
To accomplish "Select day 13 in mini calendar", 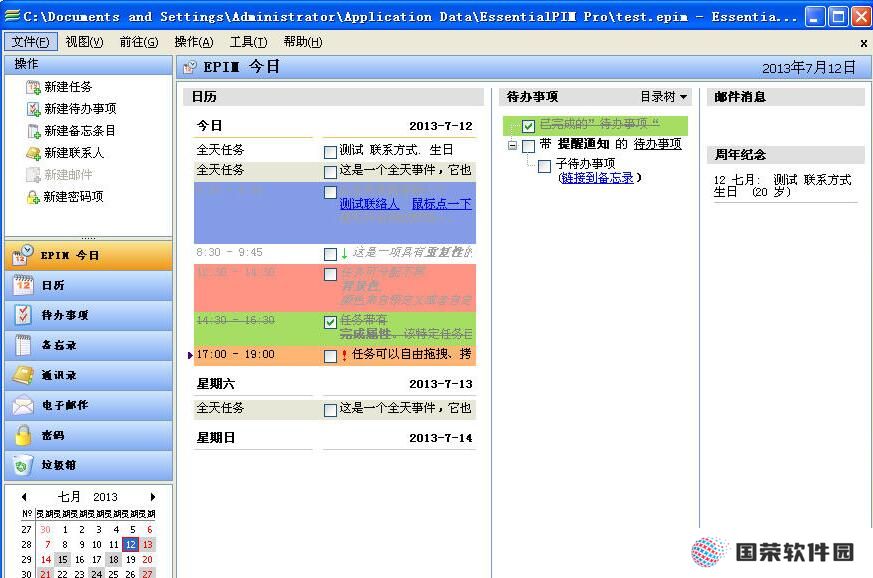I will pyautogui.click(x=148, y=545).
